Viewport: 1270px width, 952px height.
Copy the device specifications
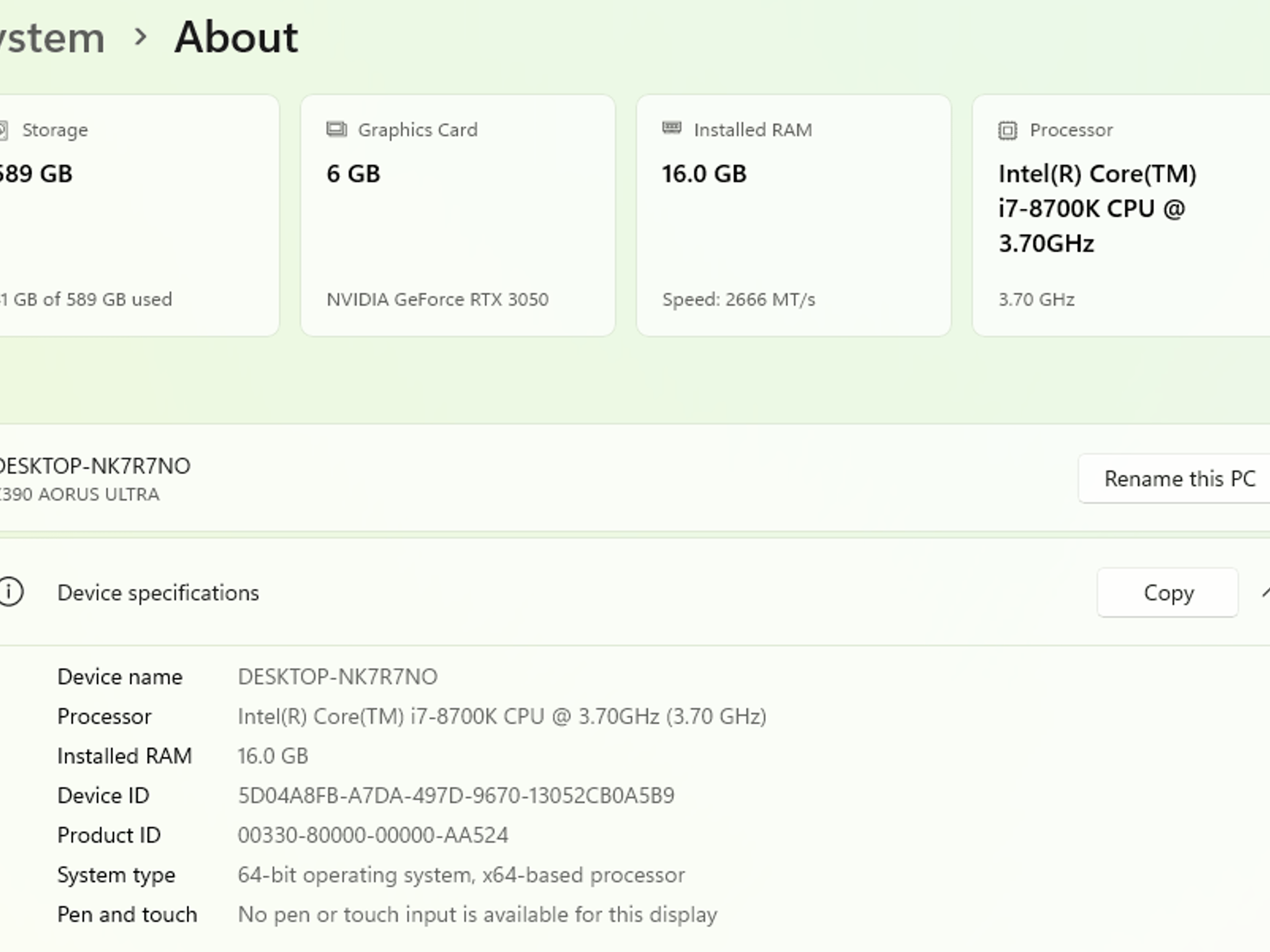pos(1168,593)
